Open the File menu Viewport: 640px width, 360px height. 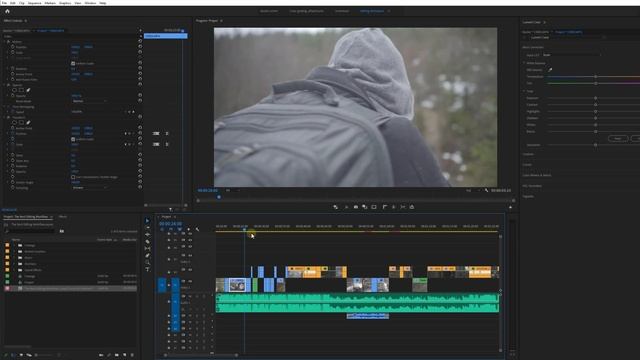(4, 3)
